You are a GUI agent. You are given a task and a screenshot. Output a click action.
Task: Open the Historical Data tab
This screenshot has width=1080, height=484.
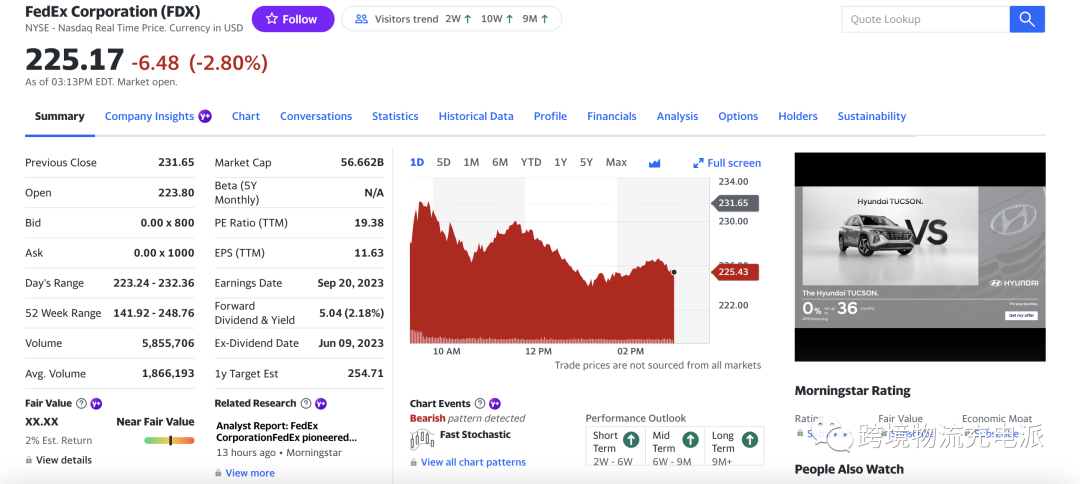[476, 116]
